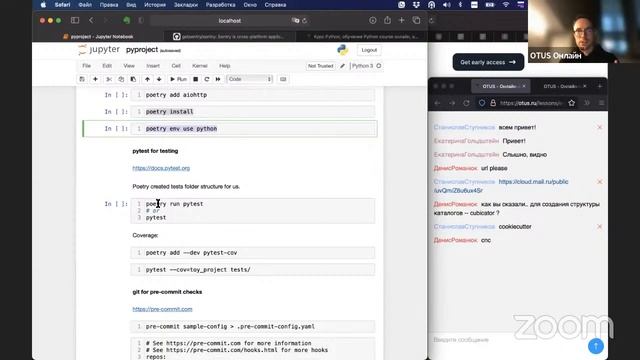Cut selected cells with the scissors icon
Viewport: 640px width, 360px height.
(x=109, y=79)
